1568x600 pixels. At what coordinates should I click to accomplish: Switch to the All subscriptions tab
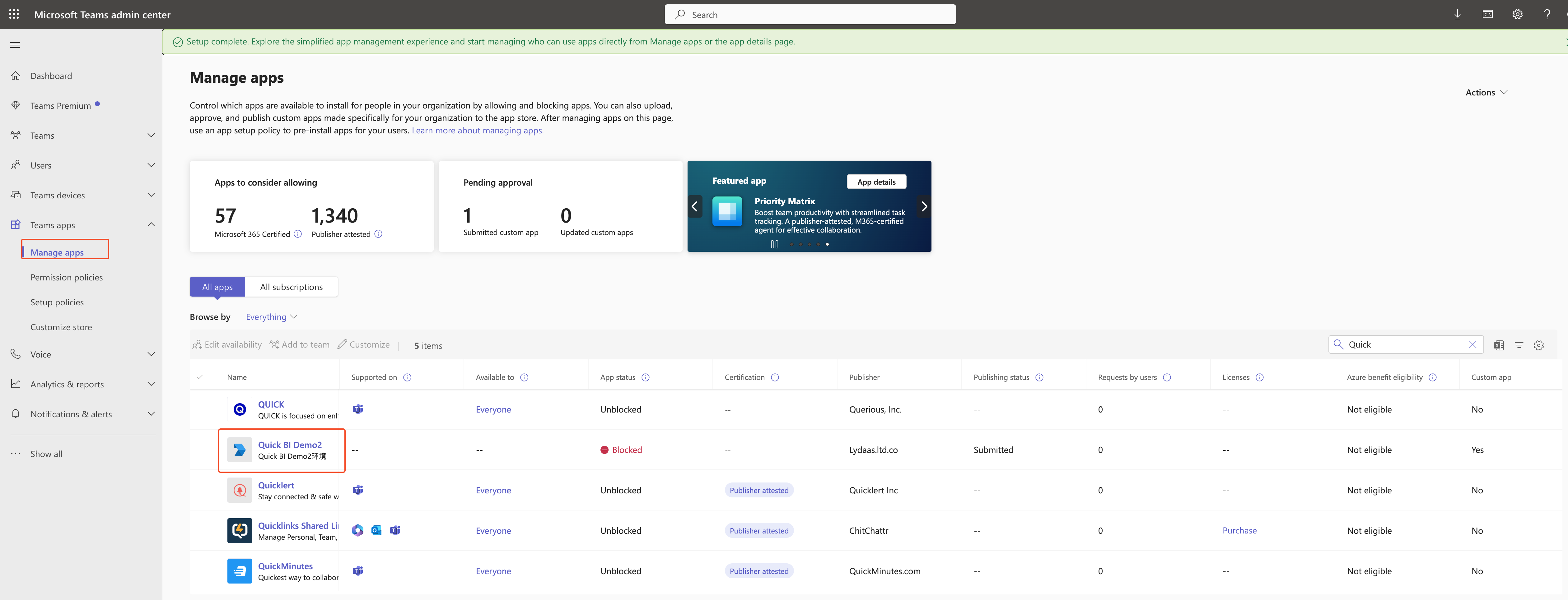tap(291, 287)
